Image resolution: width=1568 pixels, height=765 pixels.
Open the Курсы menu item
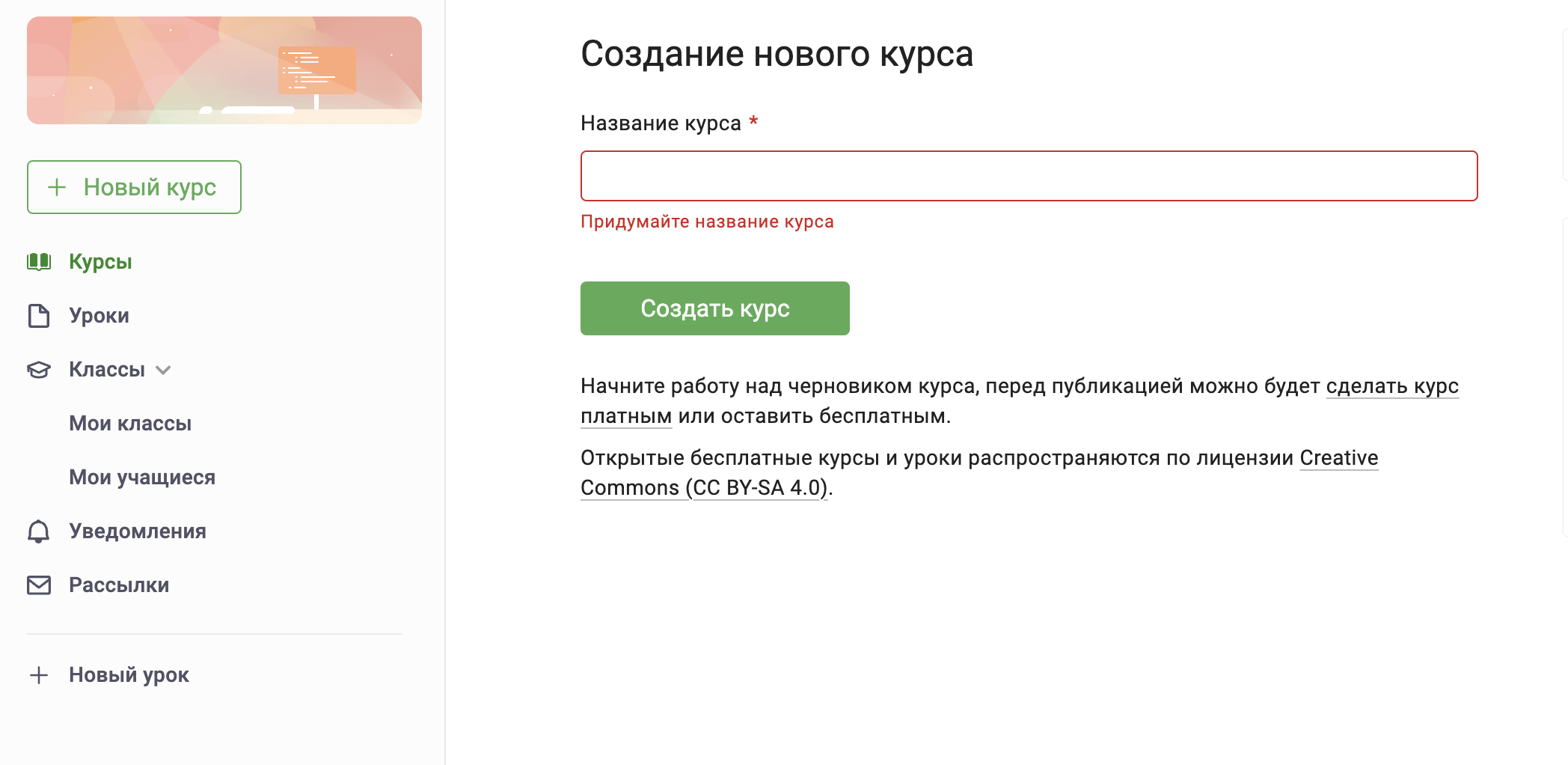click(100, 261)
